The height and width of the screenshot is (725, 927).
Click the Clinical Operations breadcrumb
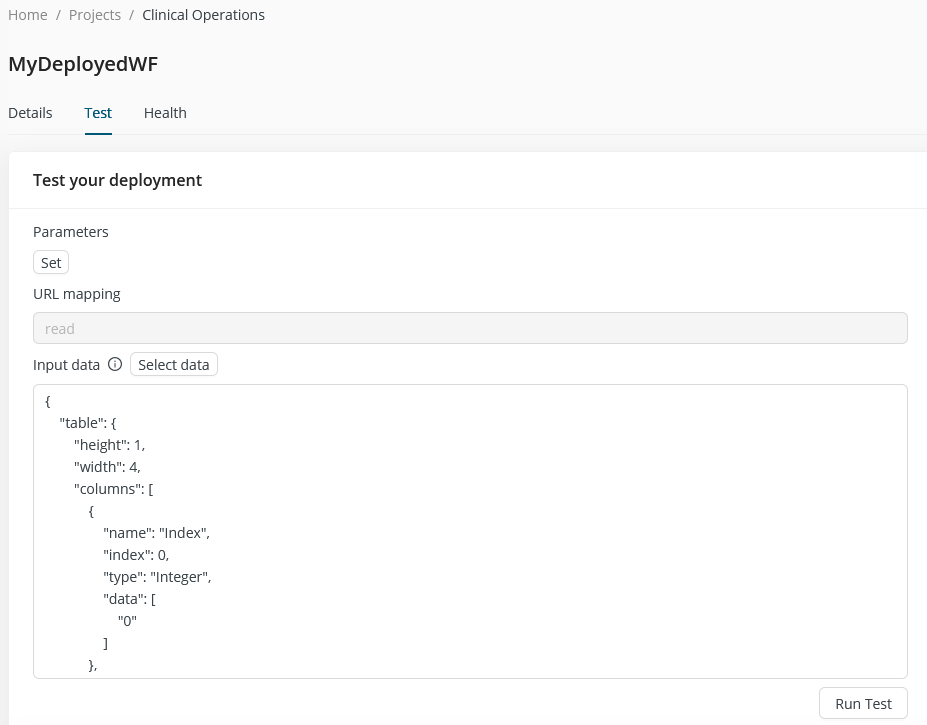pyautogui.click(x=204, y=15)
